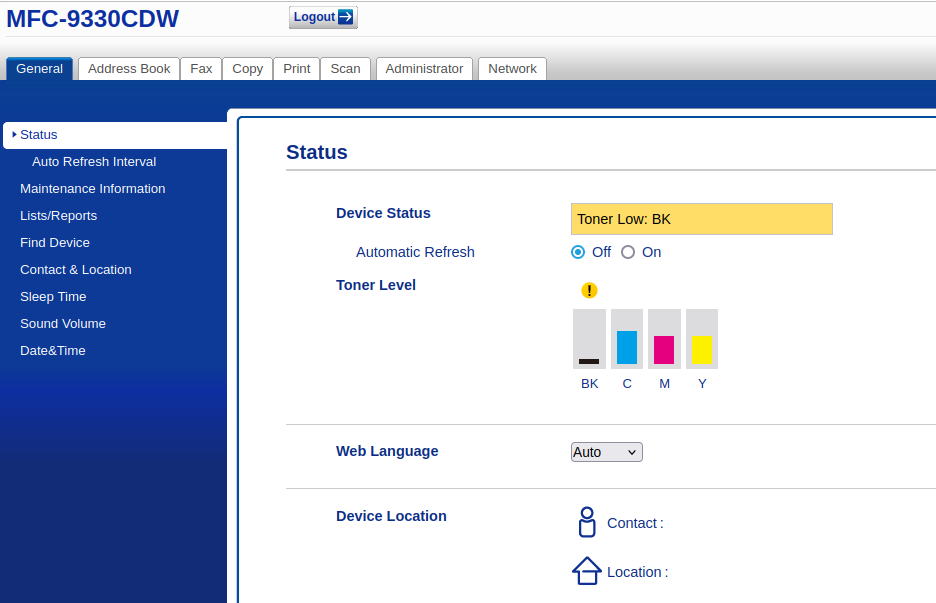Select Status in the sidebar
936x603 pixels.
[x=115, y=135]
